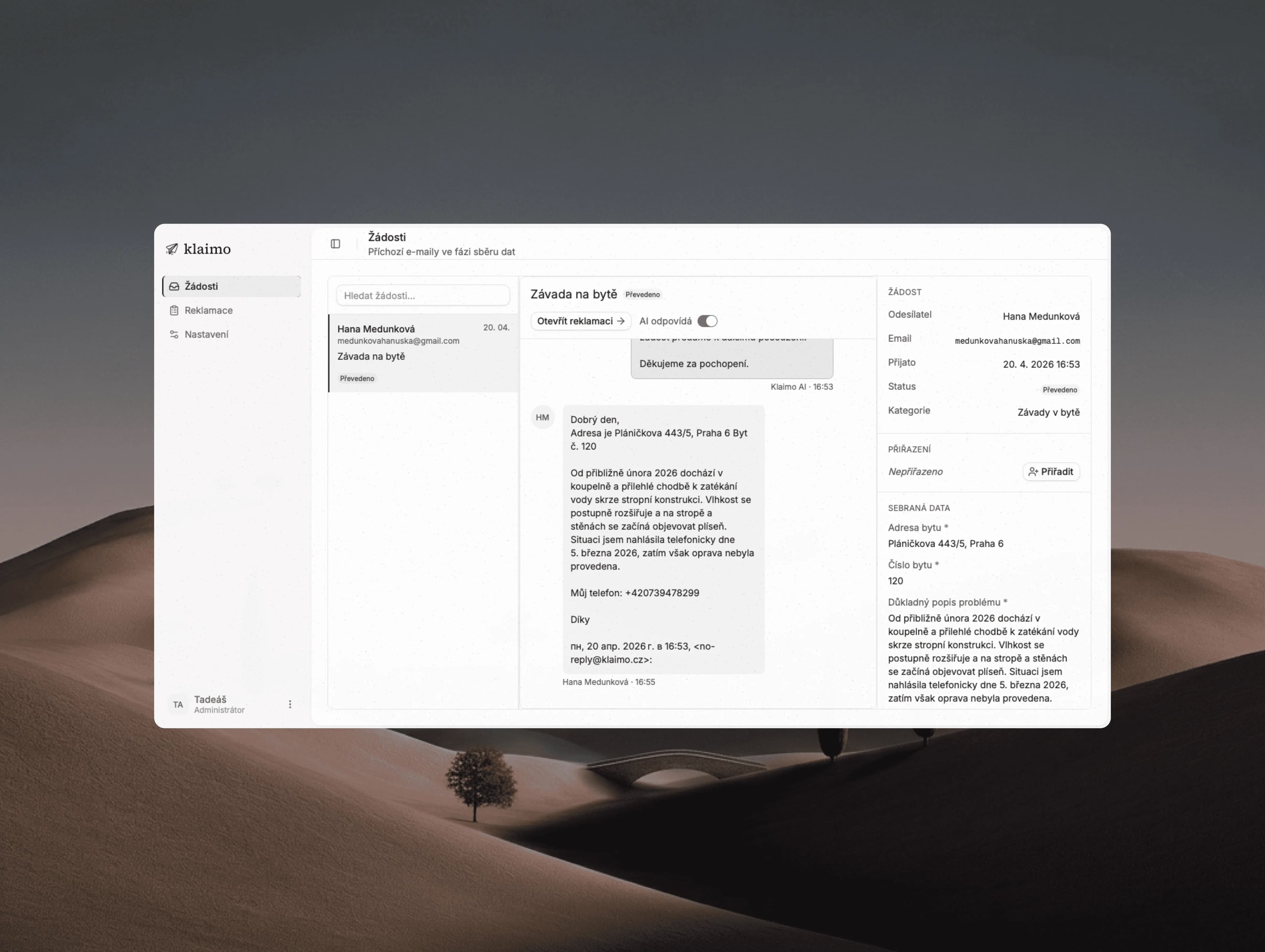
Task: Click the TA user avatar
Action: tap(178, 704)
